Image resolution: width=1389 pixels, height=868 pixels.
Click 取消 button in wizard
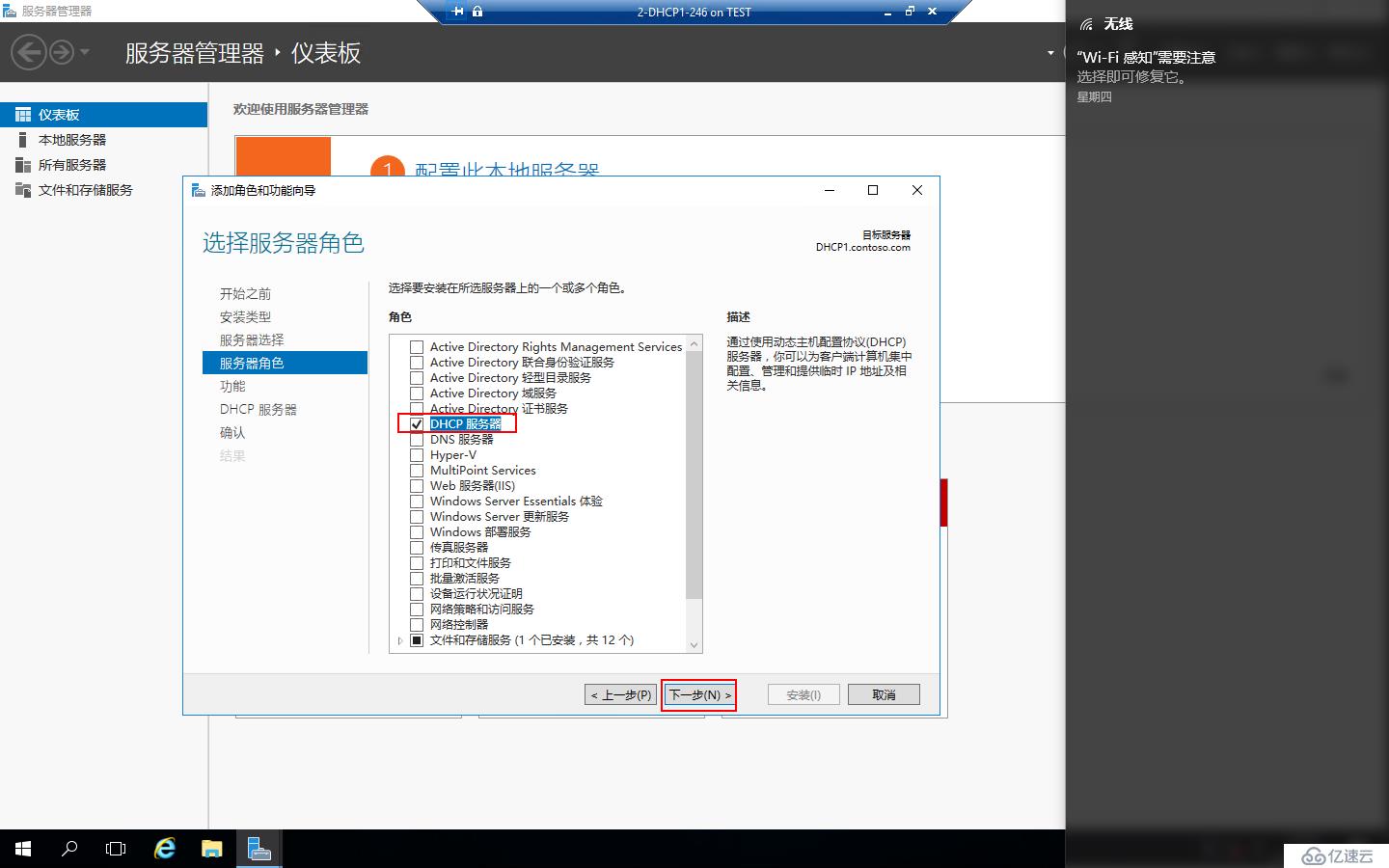coord(884,694)
